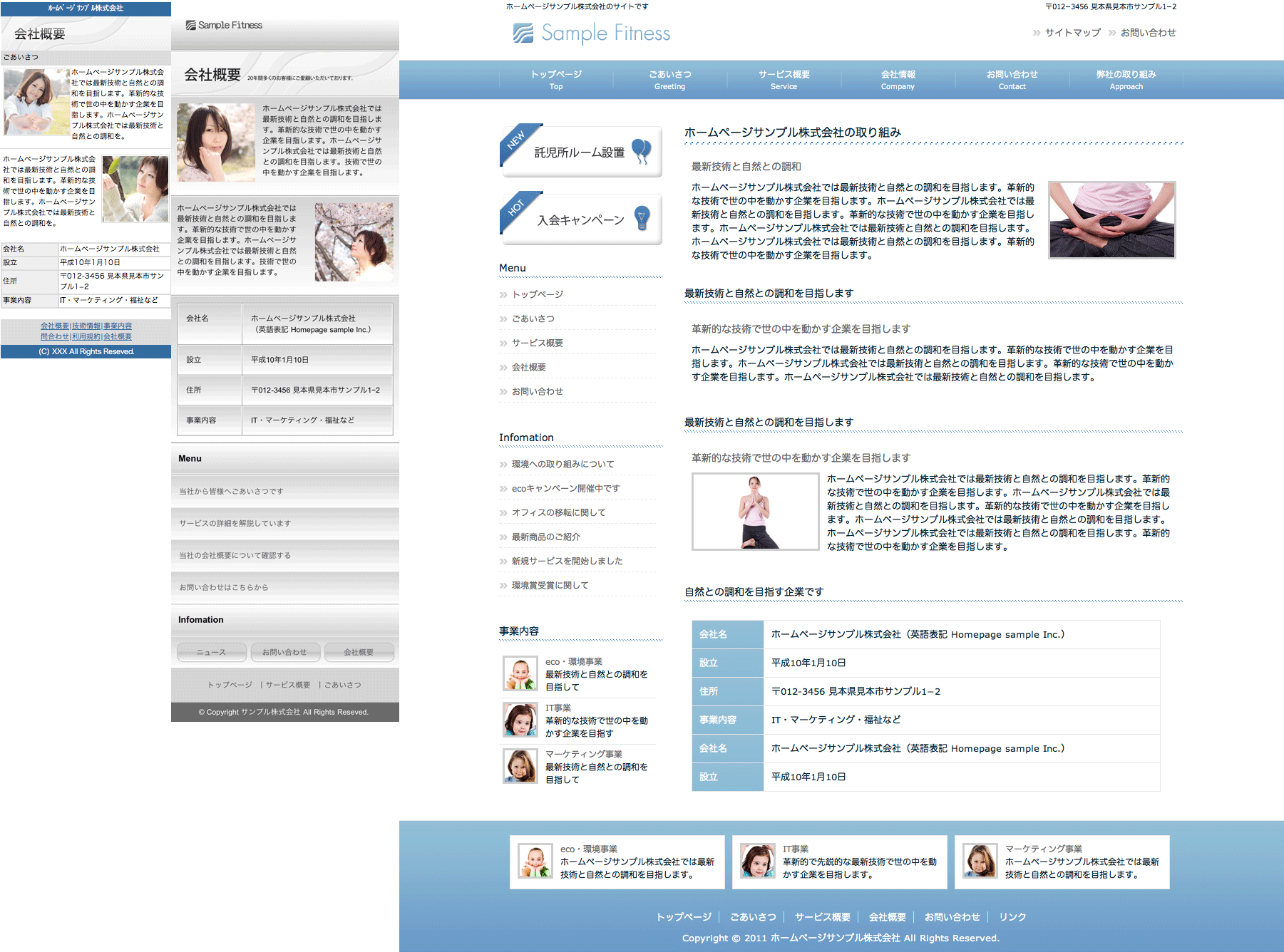Image resolution: width=1284 pixels, height=952 pixels.
Task: Select お問い合わせはこちらから in the tablet Menu
Action: click(224, 587)
